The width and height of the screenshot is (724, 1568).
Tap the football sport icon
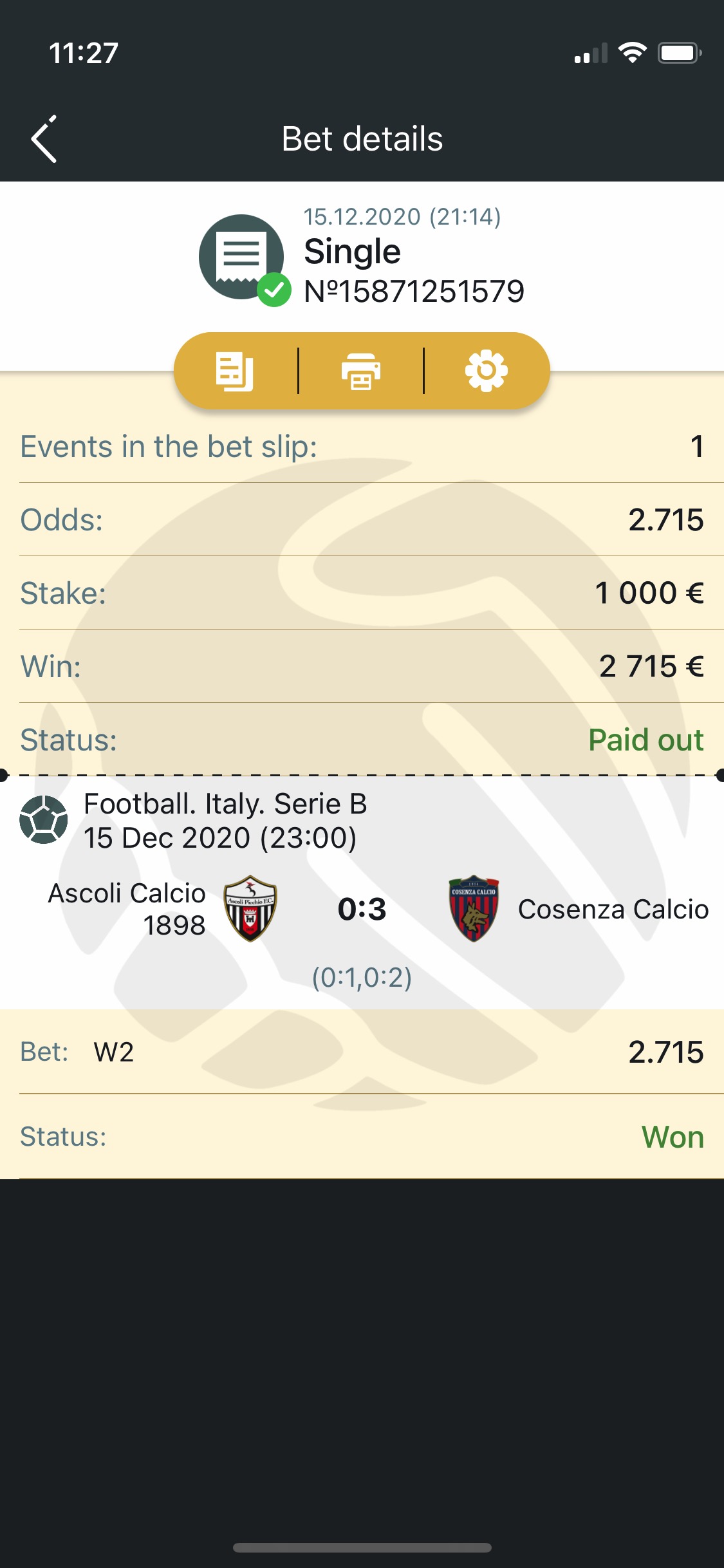pyautogui.click(x=44, y=819)
